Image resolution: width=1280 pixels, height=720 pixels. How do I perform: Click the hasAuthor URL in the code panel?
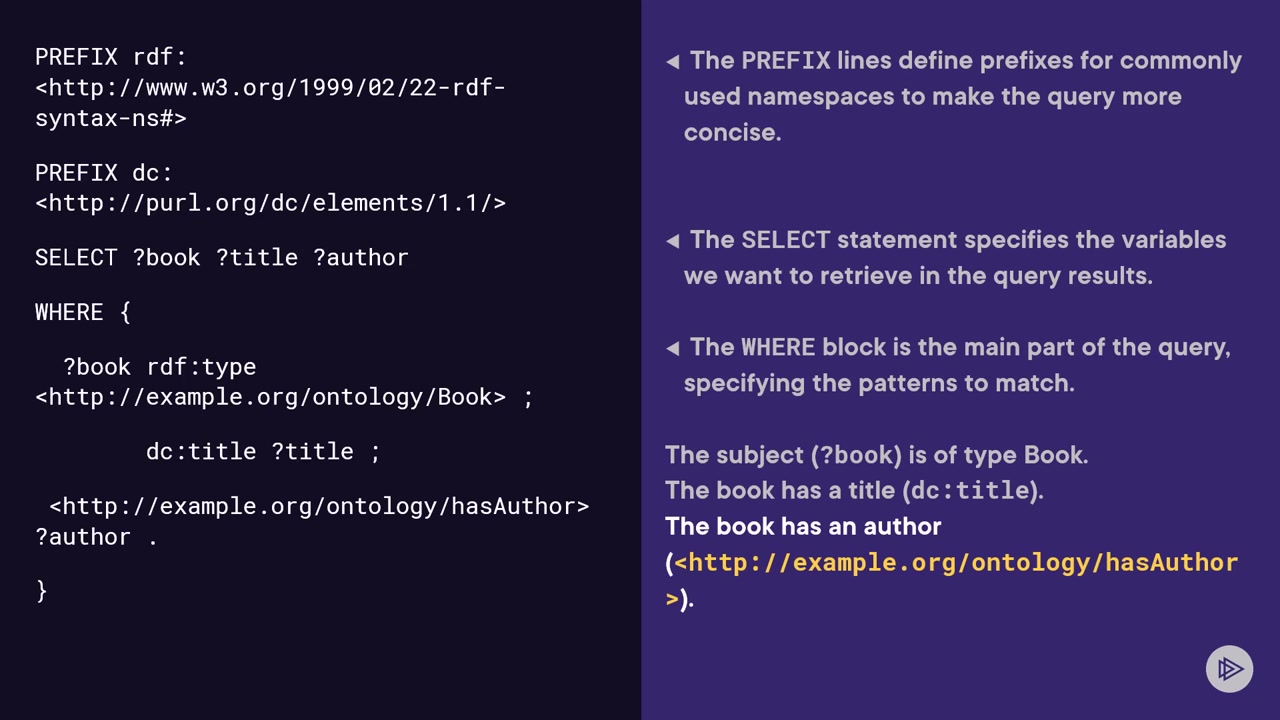coord(319,506)
